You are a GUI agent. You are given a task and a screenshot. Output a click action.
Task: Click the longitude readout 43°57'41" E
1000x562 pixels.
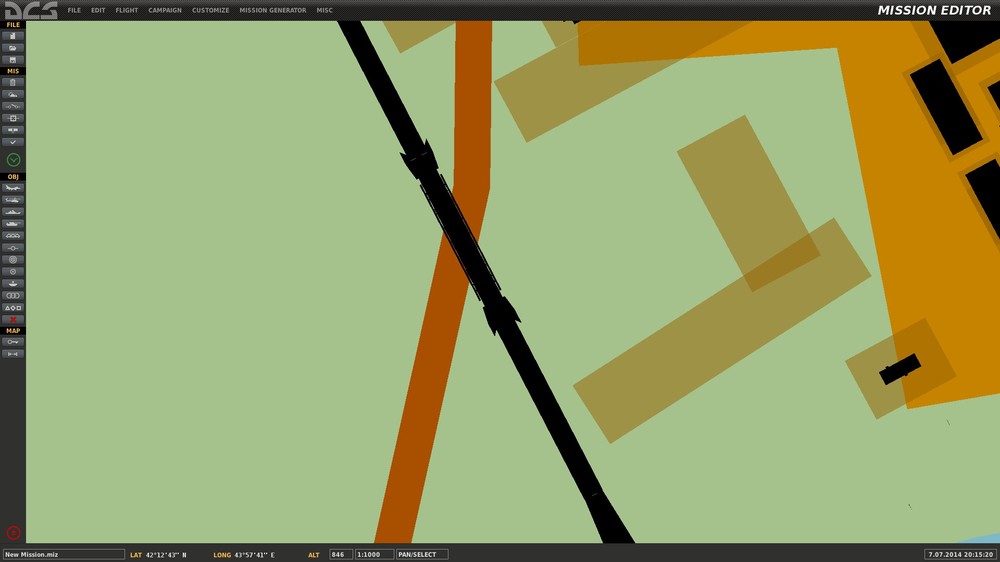254,555
